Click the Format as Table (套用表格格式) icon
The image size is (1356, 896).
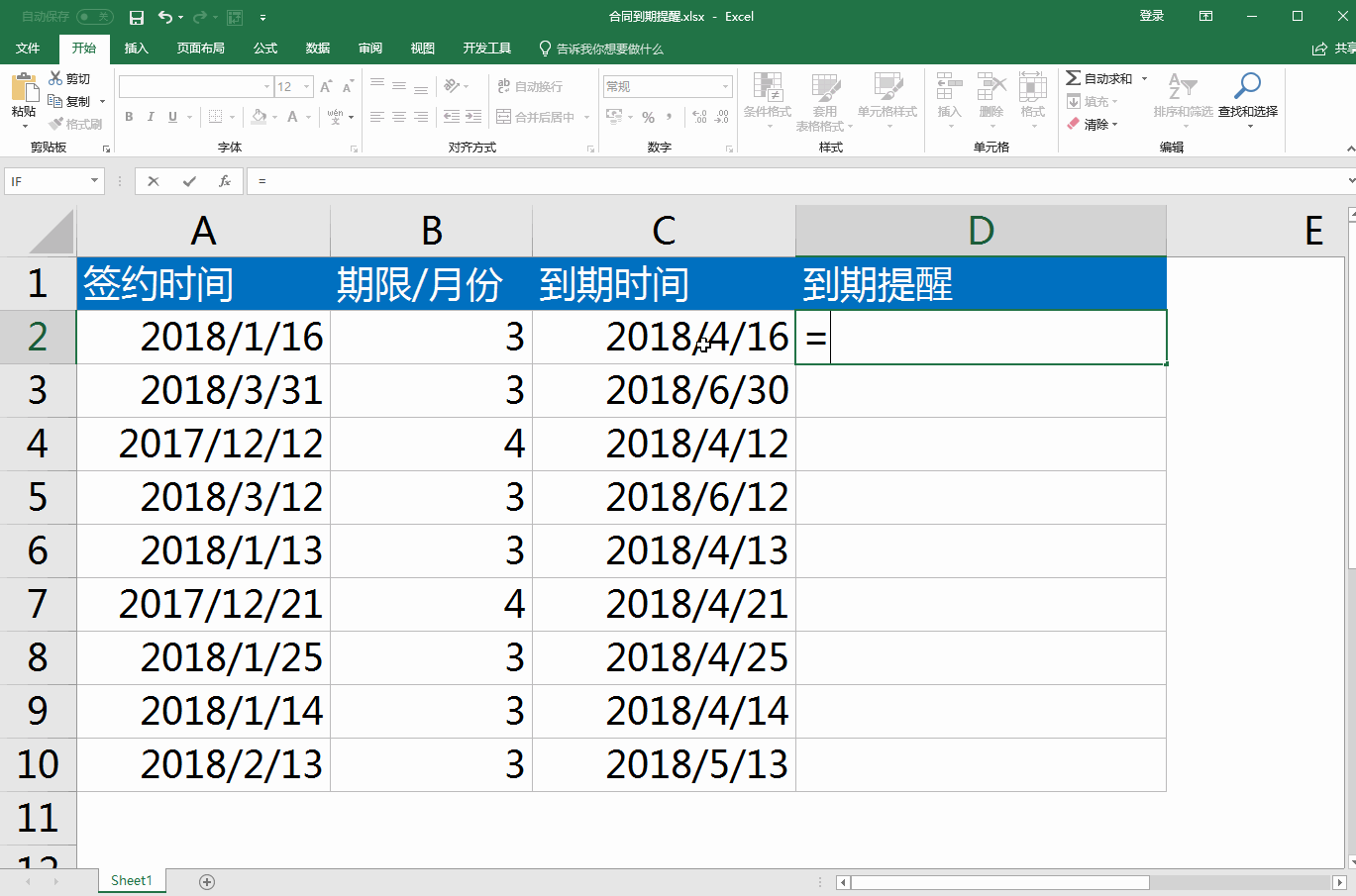pos(825,87)
